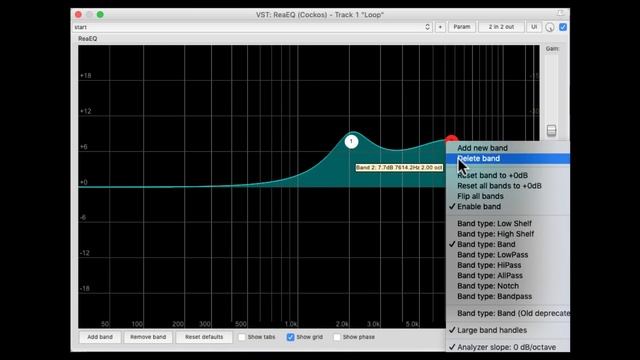Viewport: 640px width, 360px height.
Task: Open the preset dropdown showing 'start'
Action: 252,27
